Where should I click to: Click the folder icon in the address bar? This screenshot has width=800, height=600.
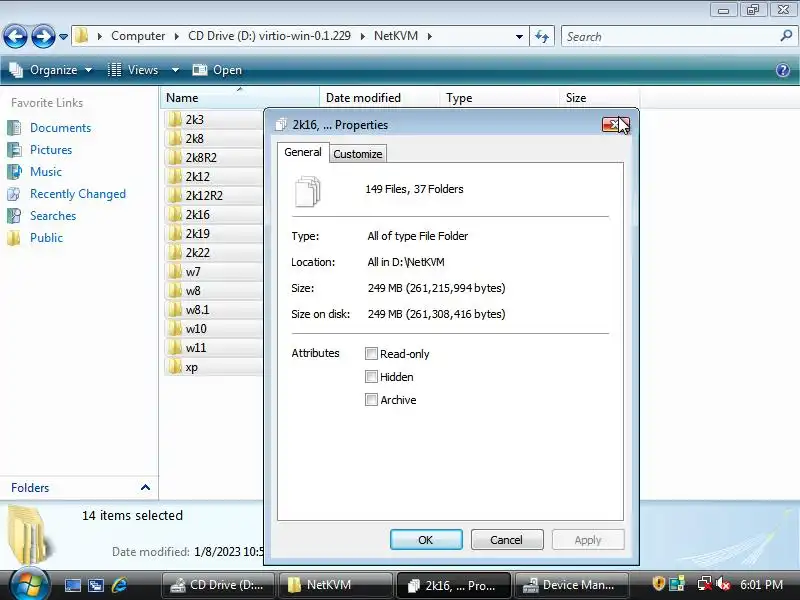tap(82, 36)
